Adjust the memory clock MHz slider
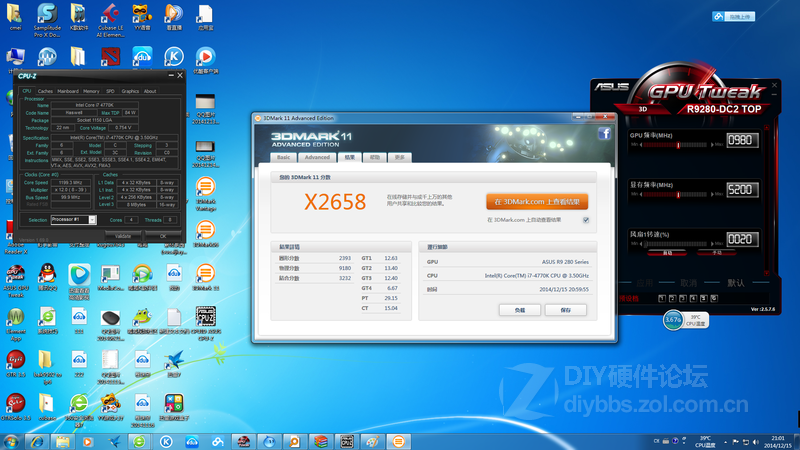The height and width of the screenshot is (450, 800). point(677,194)
